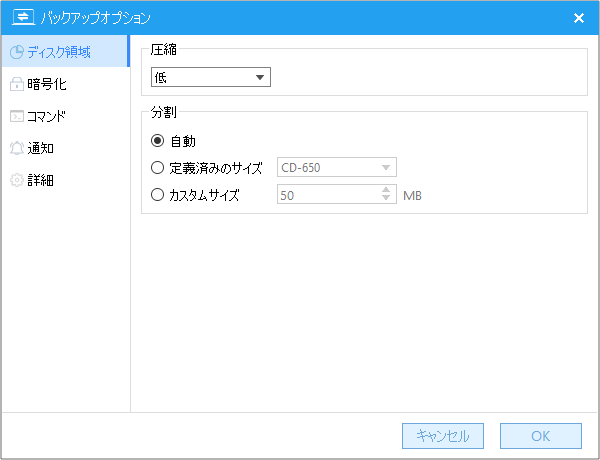Image resolution: width=600 pixels, height=460 pixels.
Task: Close the backup options dialog
Action: [579, 18]
